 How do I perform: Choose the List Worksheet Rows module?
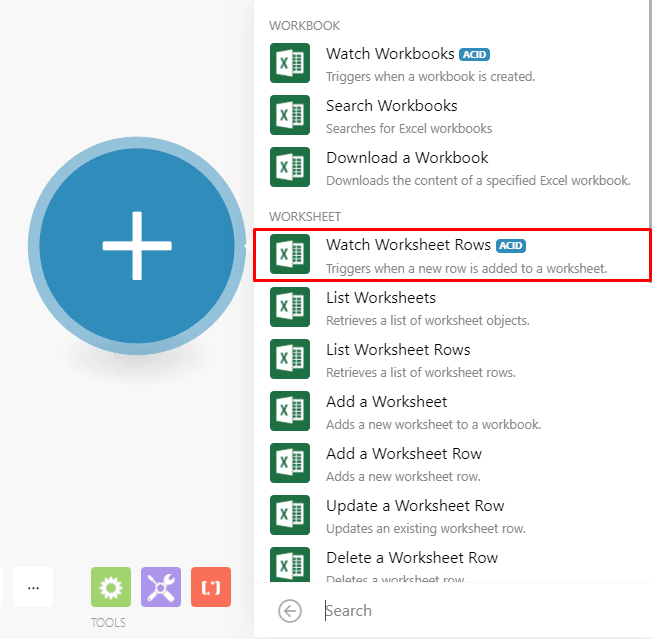point(452,360)
